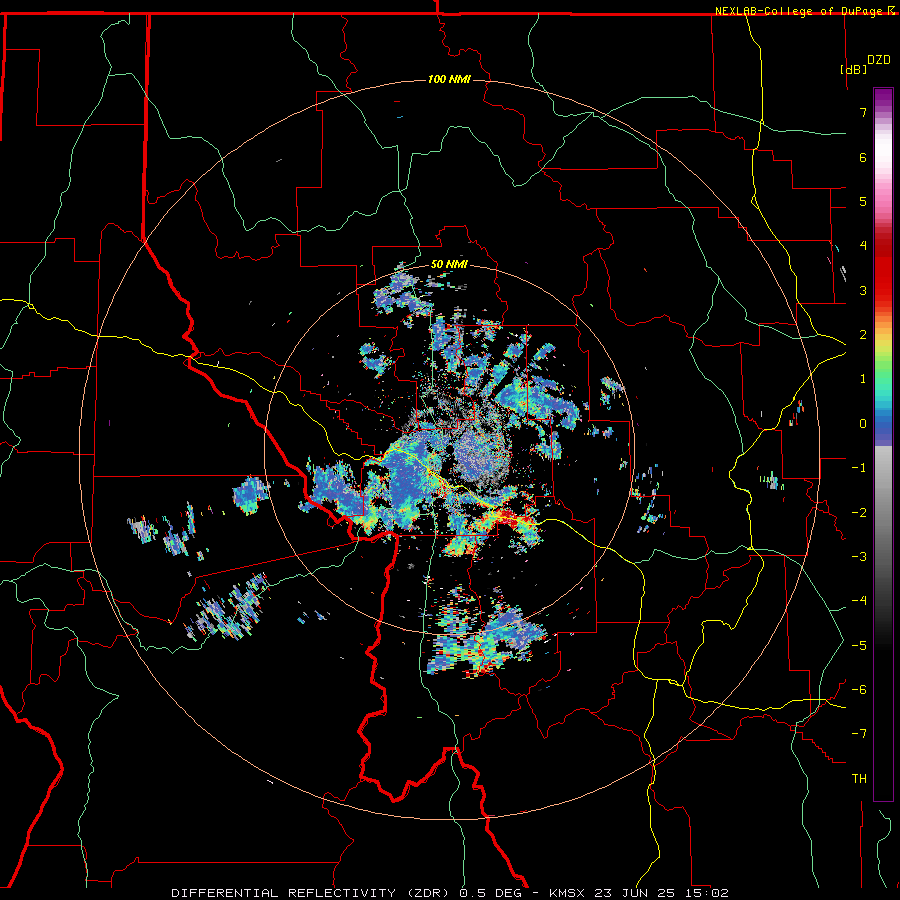Click "DIFFERENTIAL REFLECTIVITY (ZDR)" in the caption
Screen dimensions: 900x900
pos(312,893)
